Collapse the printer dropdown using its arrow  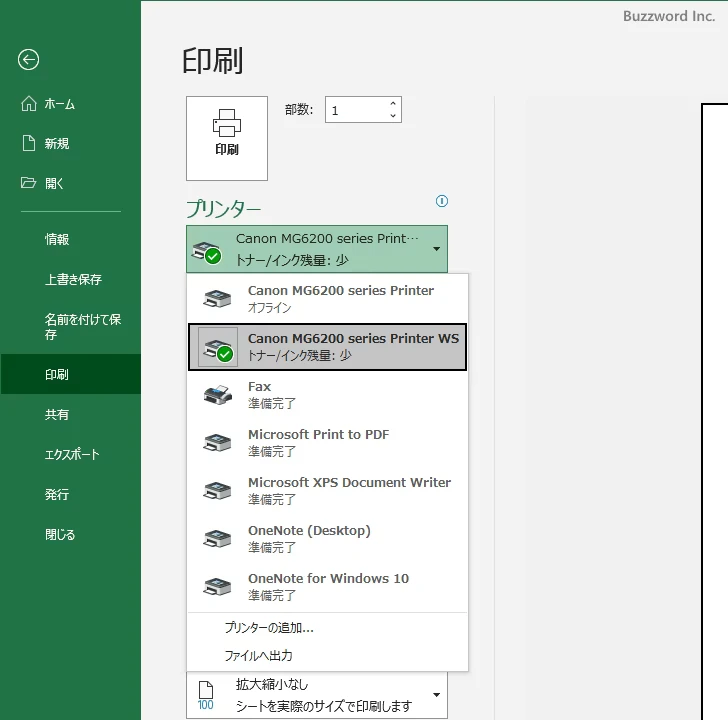(436, 249)
